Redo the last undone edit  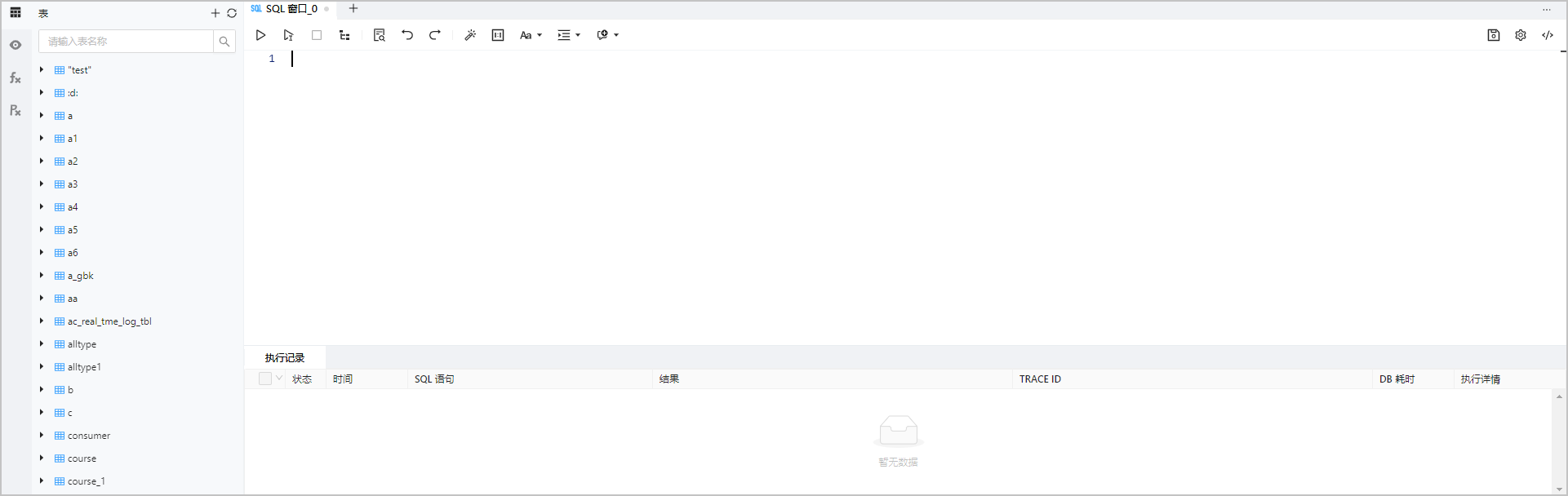[435, 35]
